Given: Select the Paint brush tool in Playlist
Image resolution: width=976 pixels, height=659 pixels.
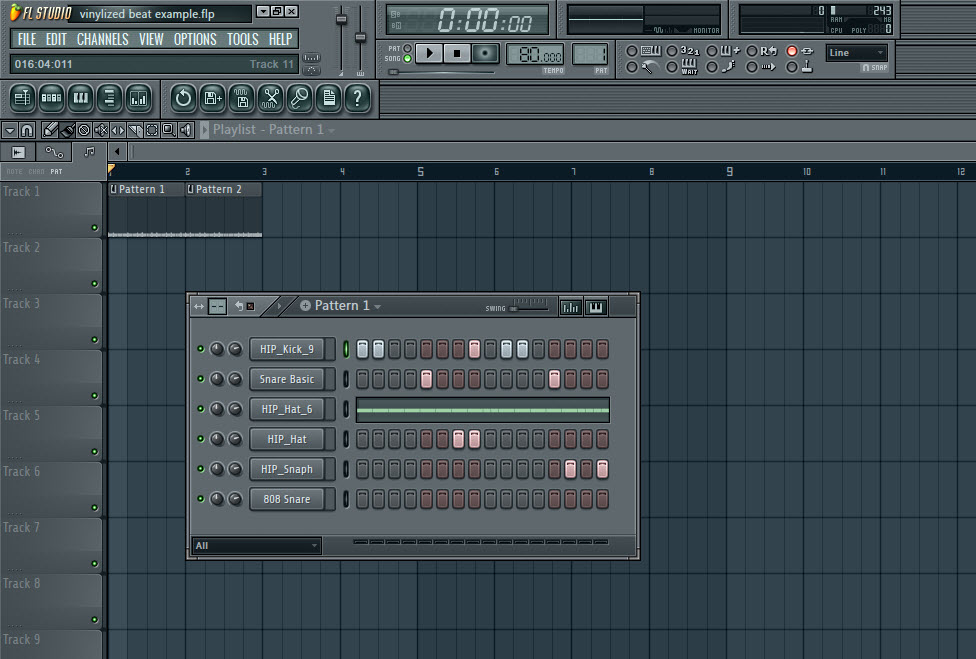Looking at the screenshot, I should [x=67, y=130].
